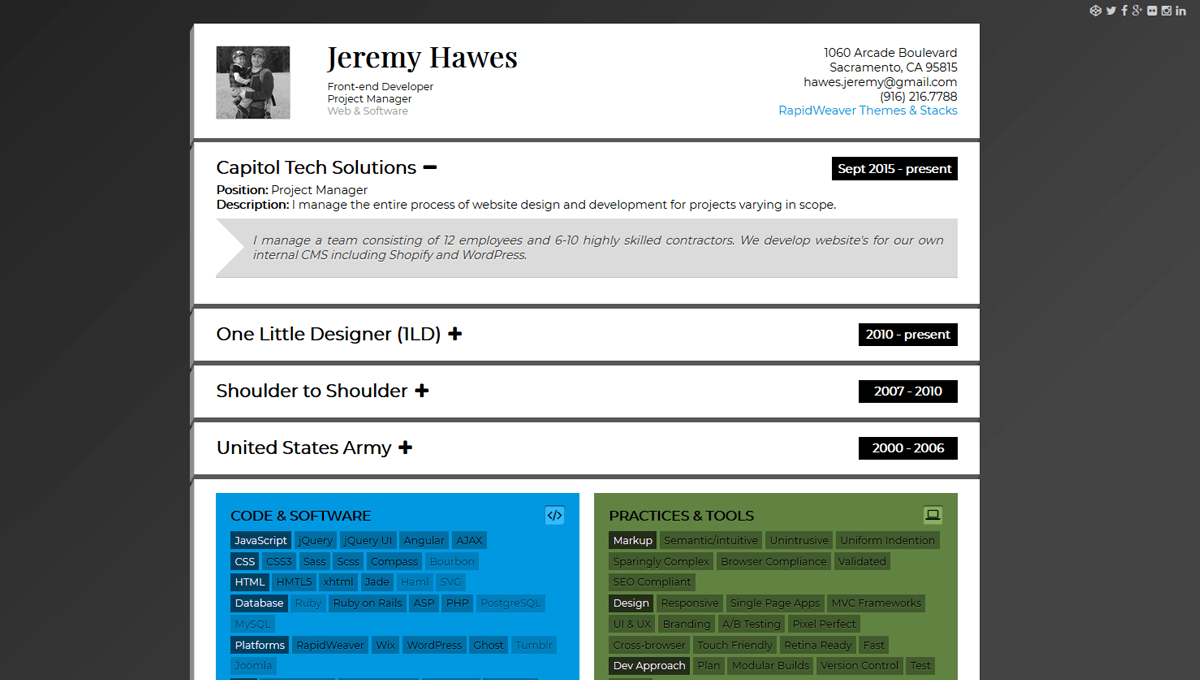The width and height of the screenshot is (1200, 680).
Task: Toggle the SEO Compliant tag
Action: pos(652,581)
